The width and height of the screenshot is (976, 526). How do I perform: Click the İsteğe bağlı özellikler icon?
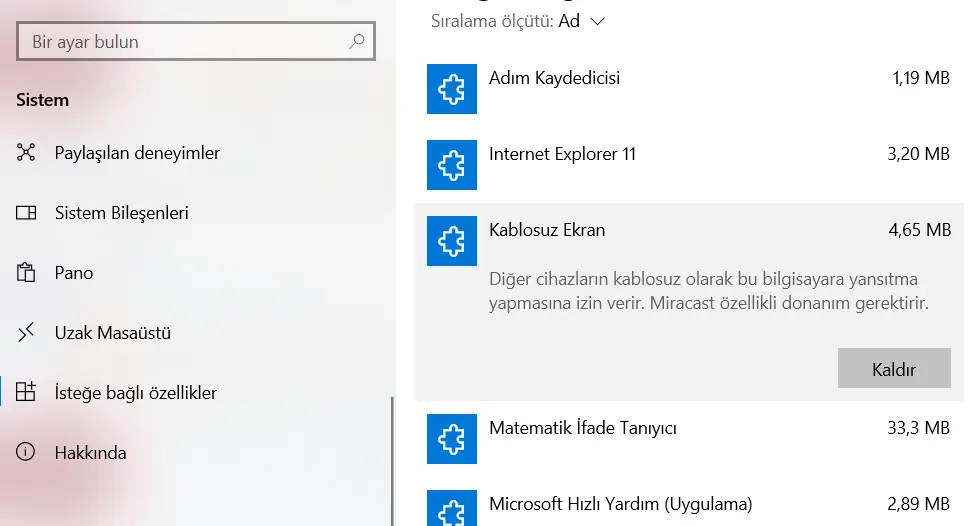(x=26, y=392)
